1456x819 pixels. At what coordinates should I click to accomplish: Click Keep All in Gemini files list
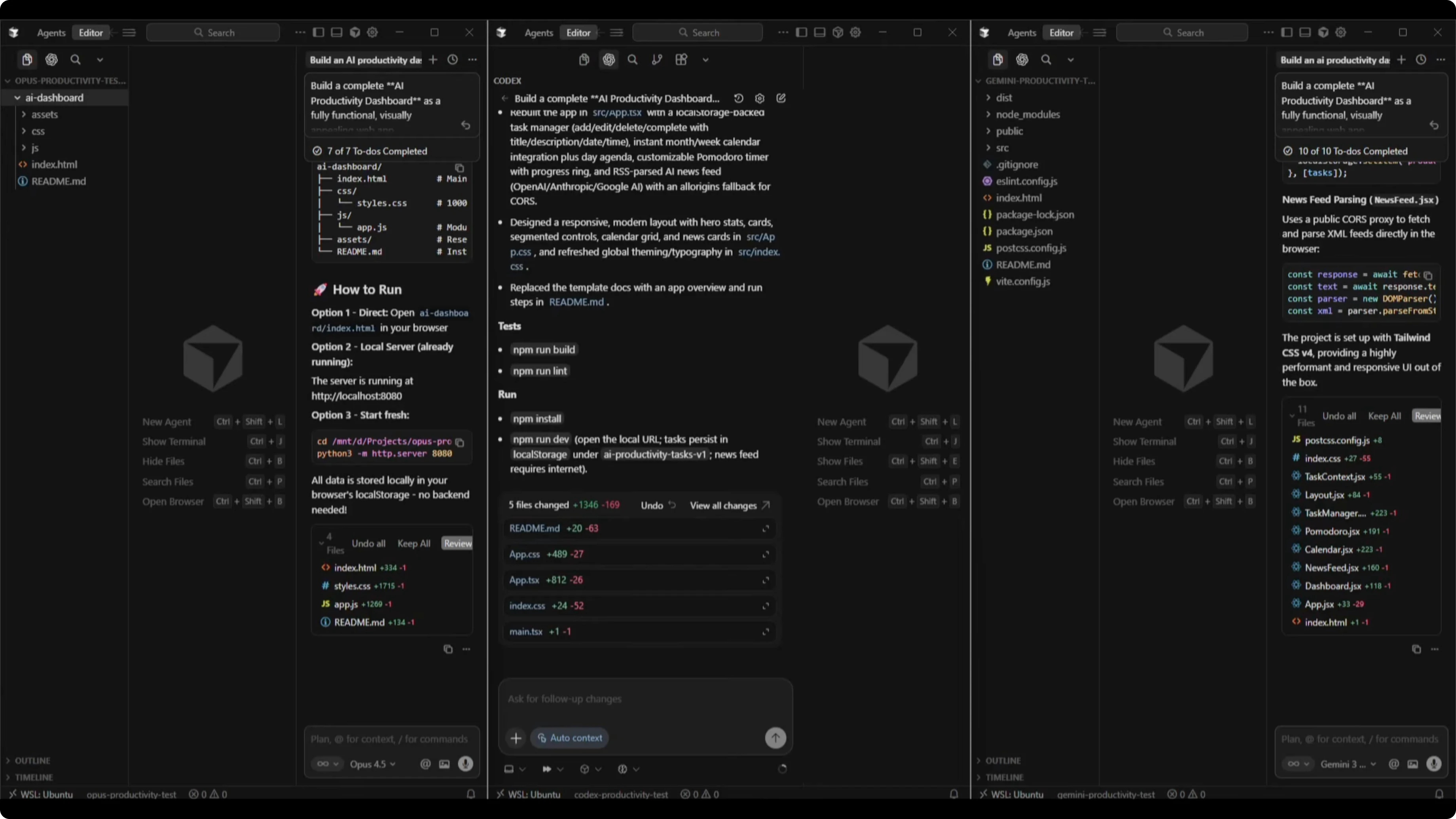click(x=1384, y=416)
